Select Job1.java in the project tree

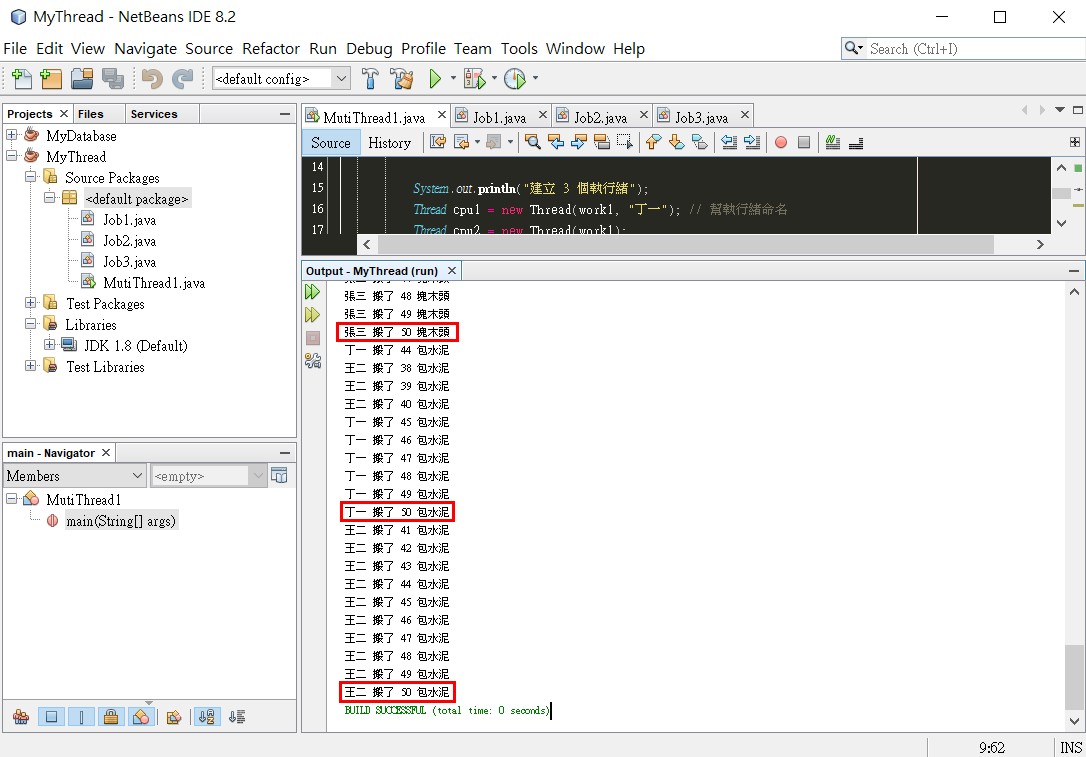point(130,220)
